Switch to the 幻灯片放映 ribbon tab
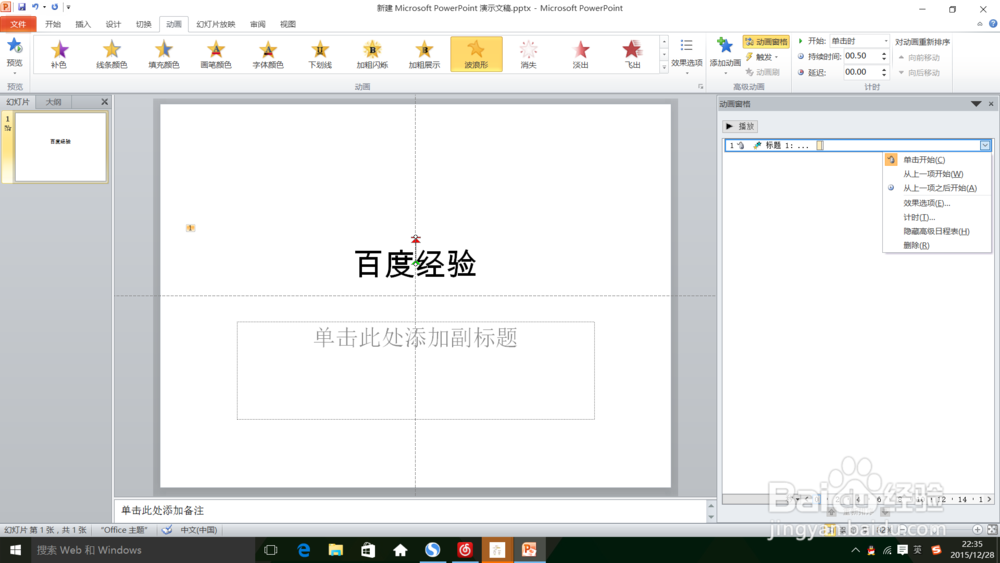1000x563 pixels. tap(216, 24)
